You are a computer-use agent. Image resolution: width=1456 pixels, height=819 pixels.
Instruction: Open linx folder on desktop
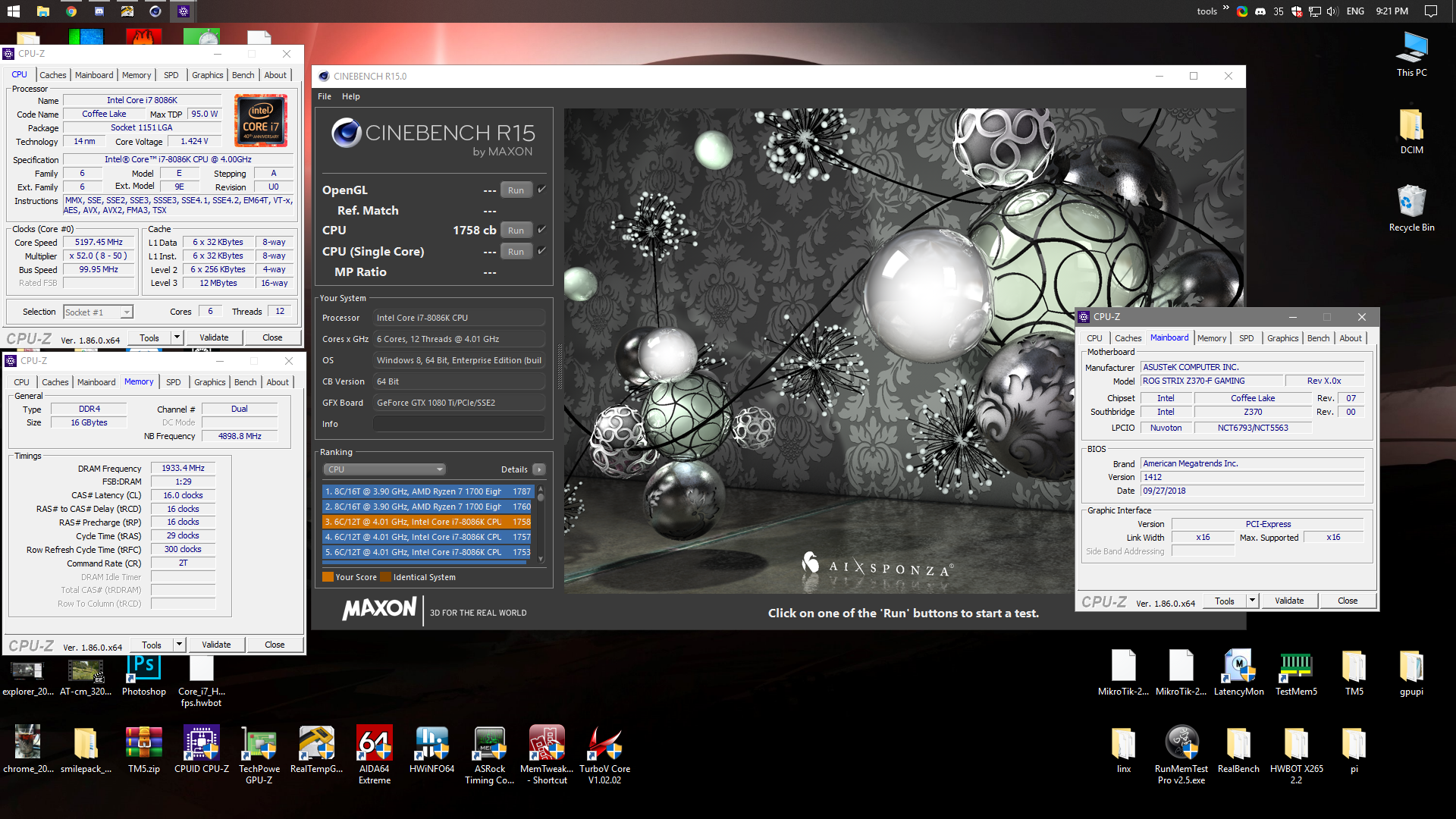(x=1124, y=749)
